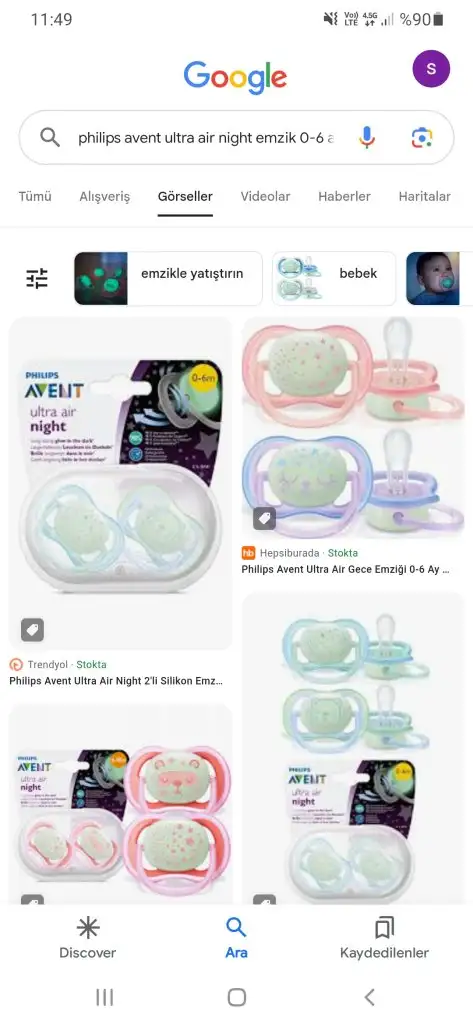Viewport: 473px width, 1024px height.
Task: Tap the search query text field
Action: (206, 138)
